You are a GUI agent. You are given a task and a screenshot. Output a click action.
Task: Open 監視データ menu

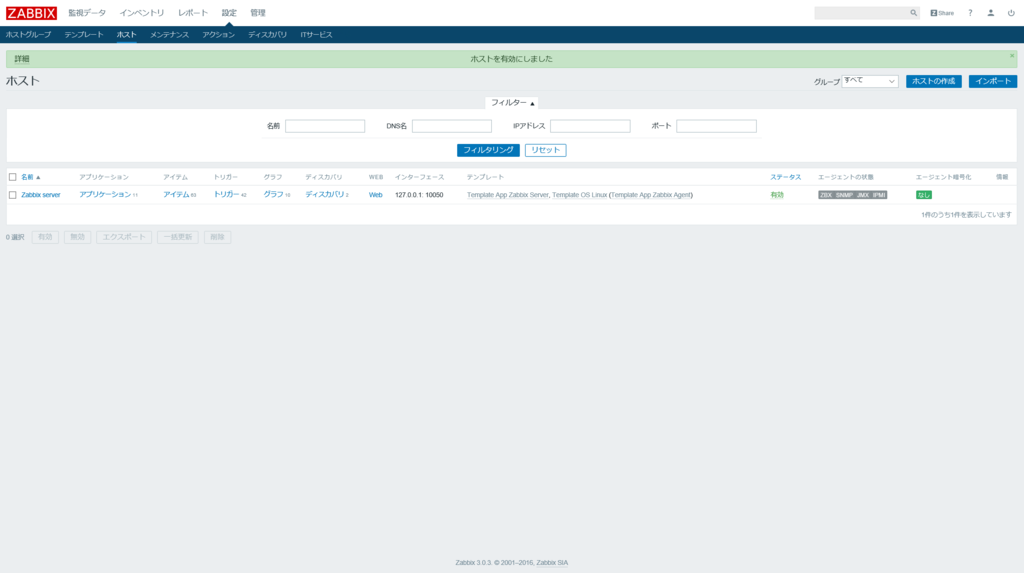(87, 13)
